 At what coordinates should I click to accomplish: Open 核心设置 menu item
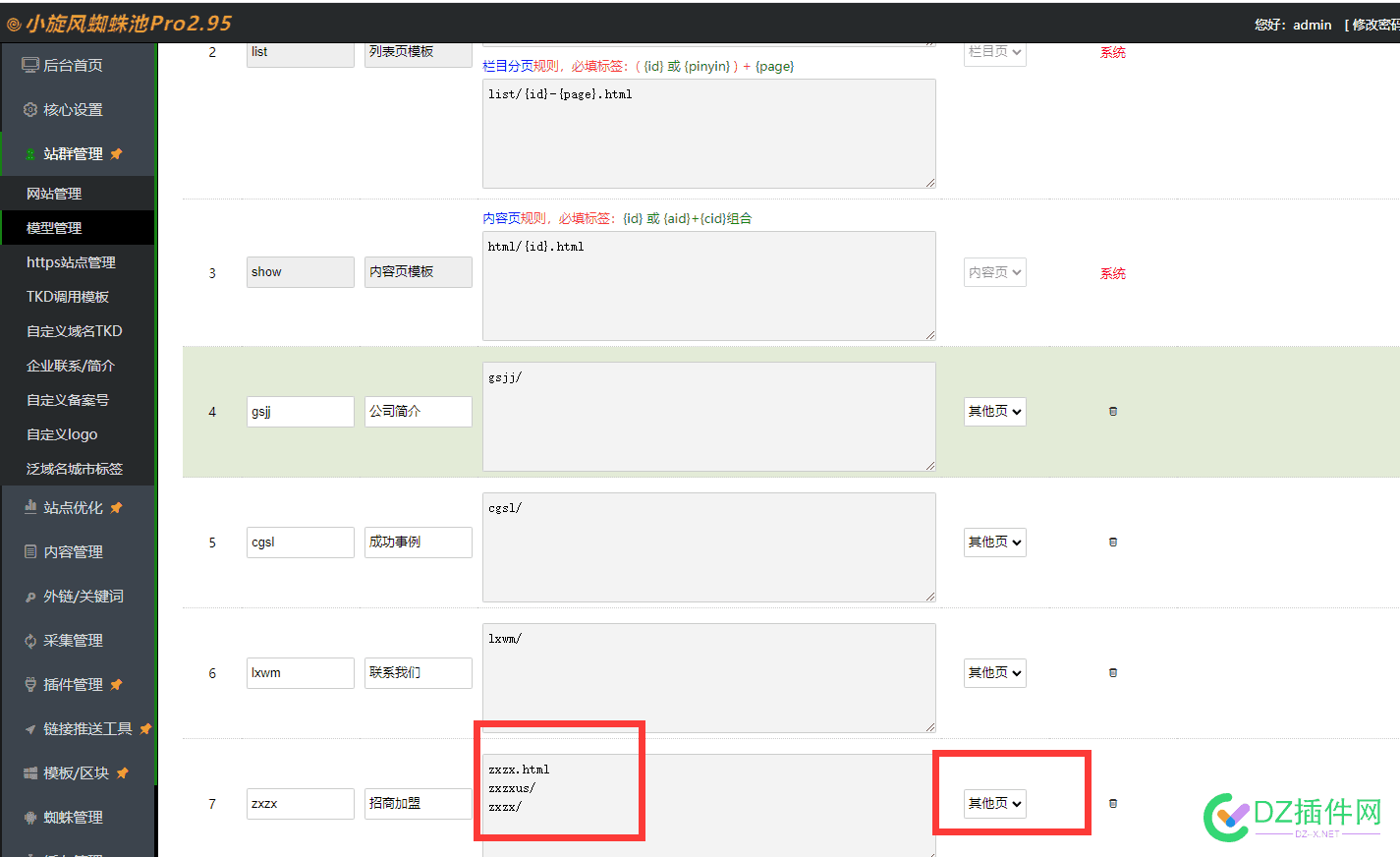pos(73,110)
